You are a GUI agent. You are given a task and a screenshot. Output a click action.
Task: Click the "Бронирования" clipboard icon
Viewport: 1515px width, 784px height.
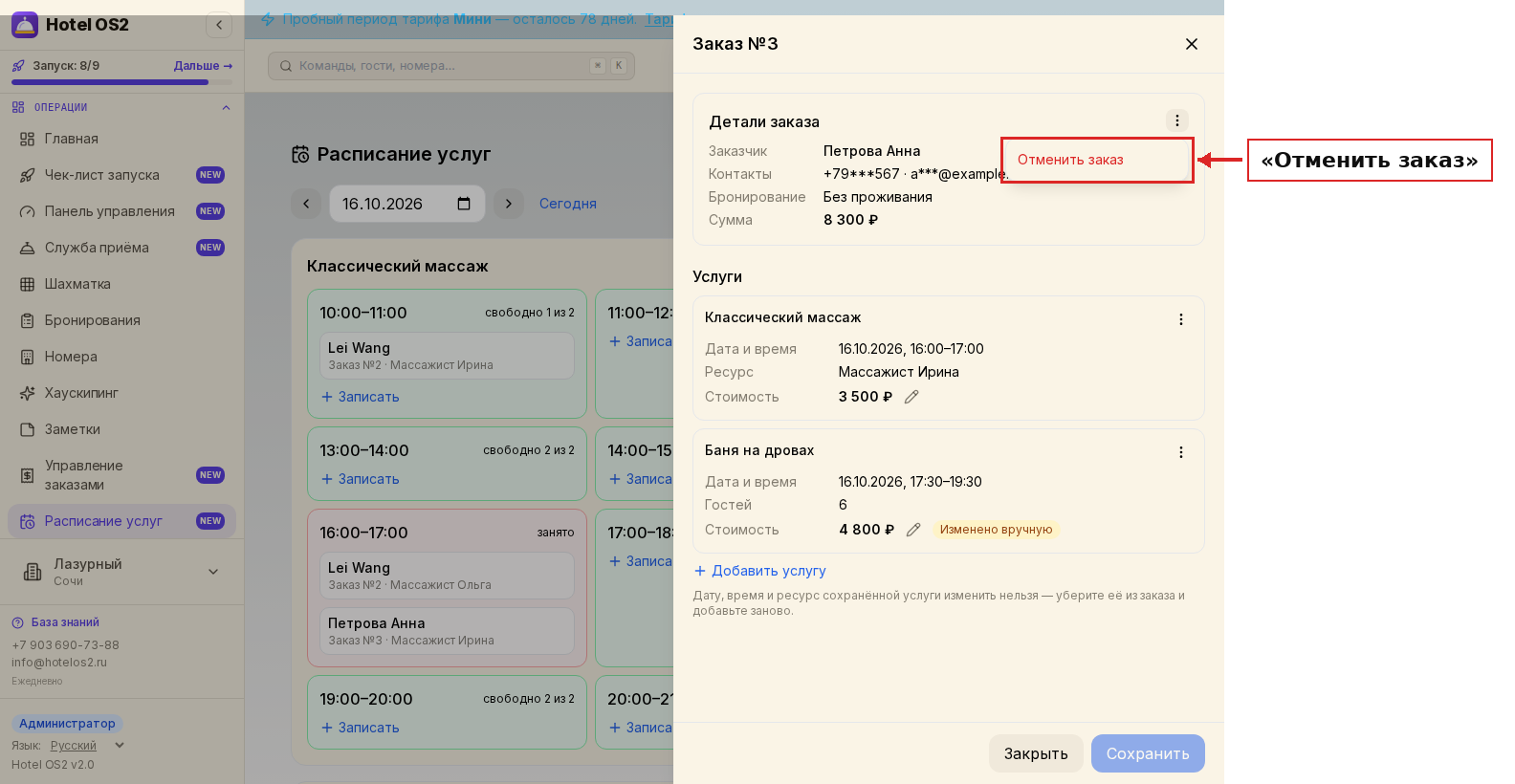click(x=28, y=320)
